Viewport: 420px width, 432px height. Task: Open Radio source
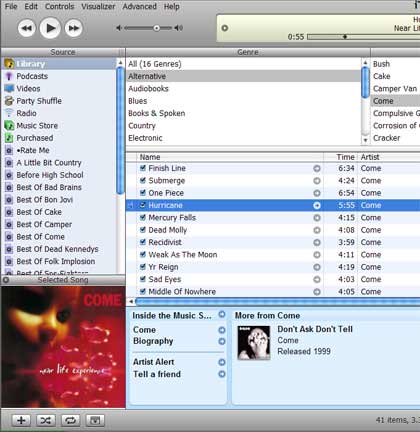point(59,113)
